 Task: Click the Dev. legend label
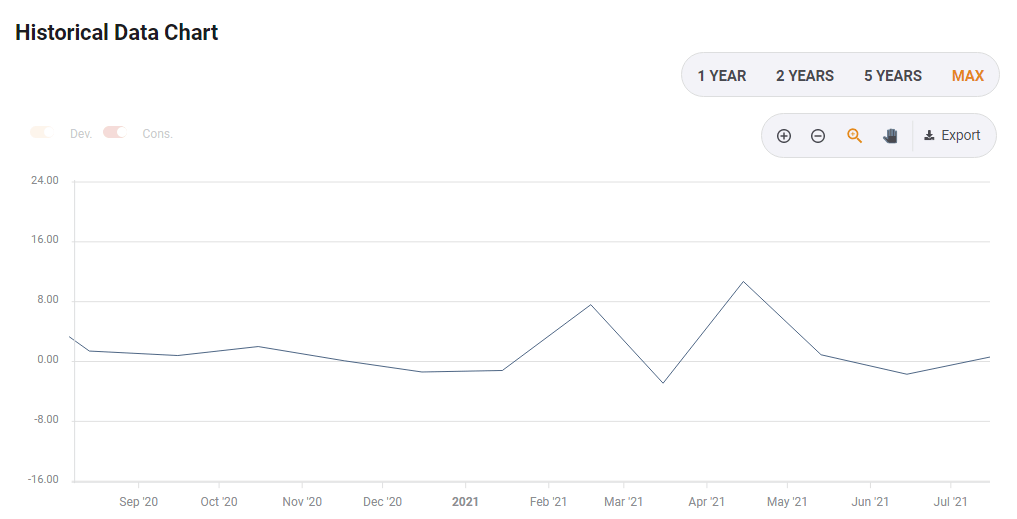[81, 133]
